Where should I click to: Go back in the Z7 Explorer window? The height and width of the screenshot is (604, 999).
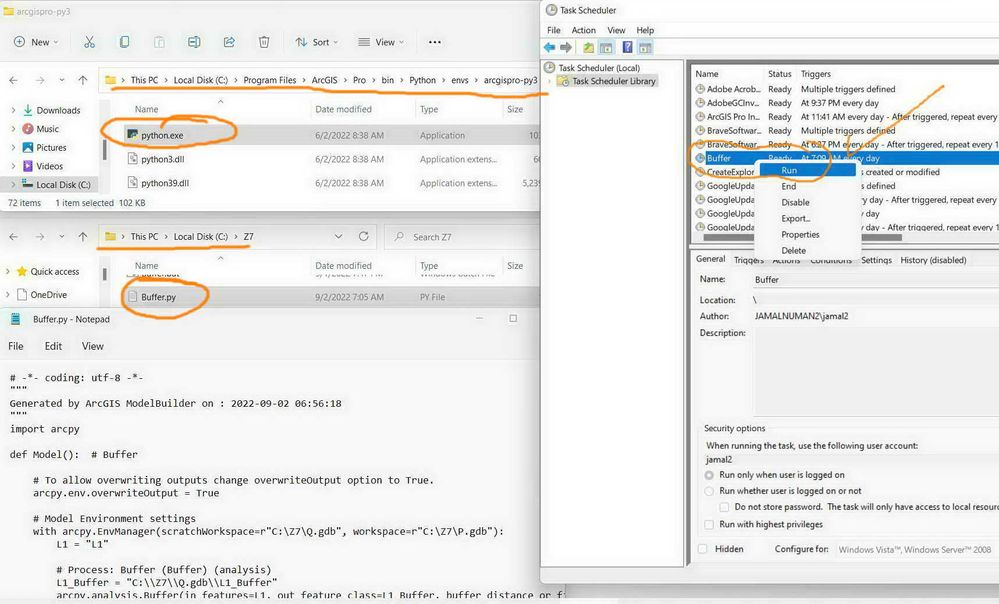click(x=13, y=236)
